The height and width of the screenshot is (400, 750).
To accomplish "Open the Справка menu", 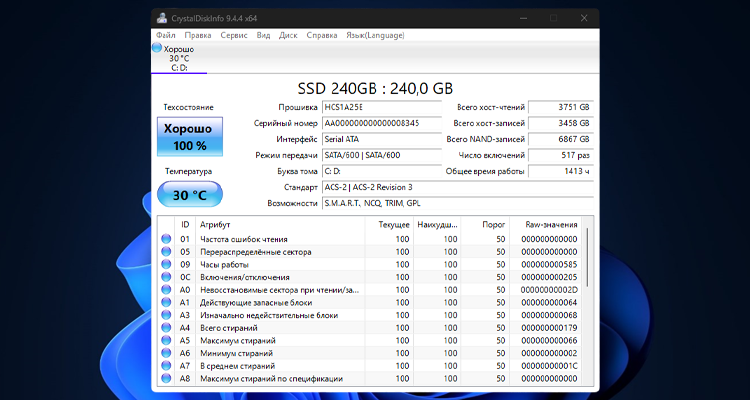I will tap(322, 35).
